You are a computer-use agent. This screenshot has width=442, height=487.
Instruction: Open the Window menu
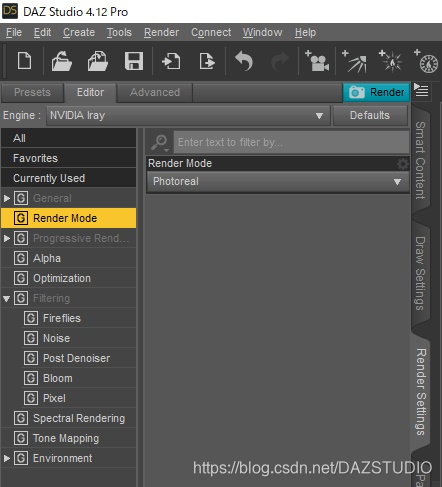262,32
